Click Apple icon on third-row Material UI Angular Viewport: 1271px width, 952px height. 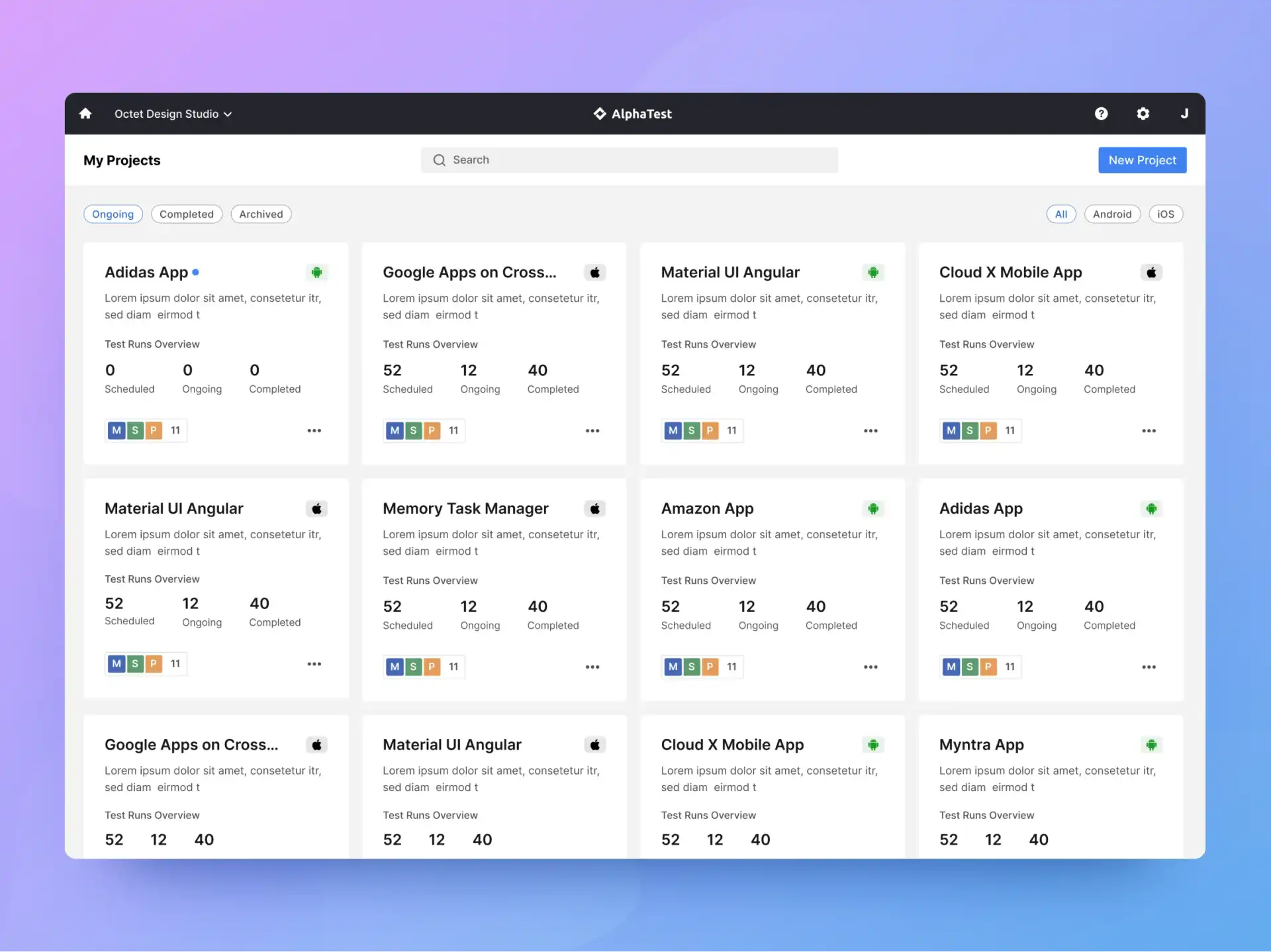pyautogui.click(x=595, y=745)
